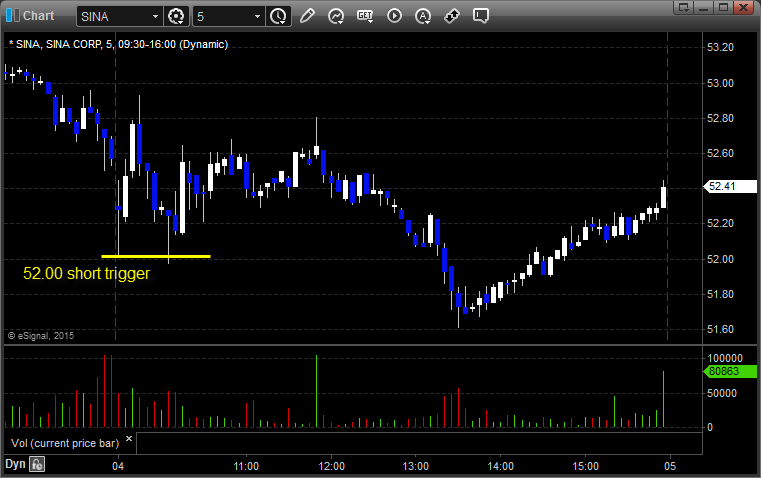Click the Chart window indicator icon
Image resolution: width=761 pixels, height=478 pixels.
tap(12, 16)
